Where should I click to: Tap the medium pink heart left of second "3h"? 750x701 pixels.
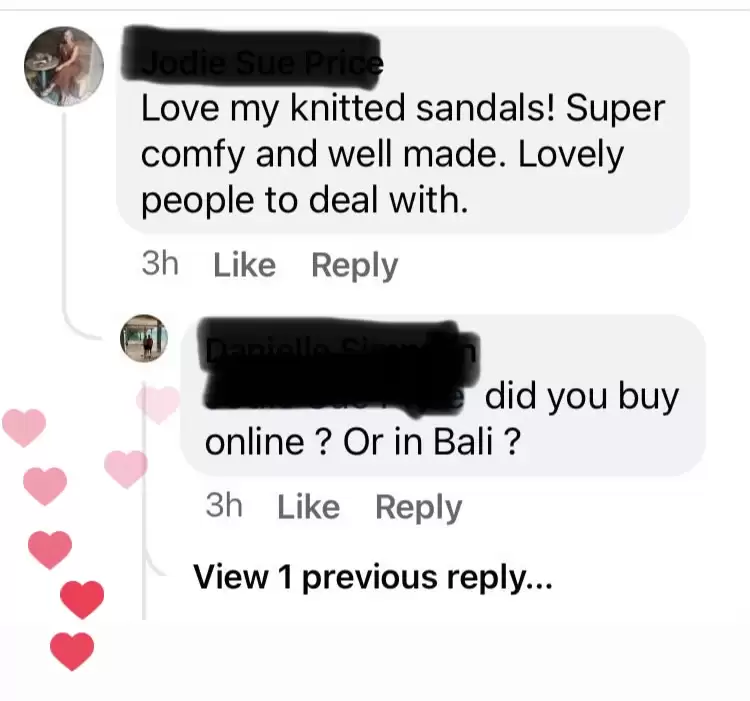tap(45, 486)
